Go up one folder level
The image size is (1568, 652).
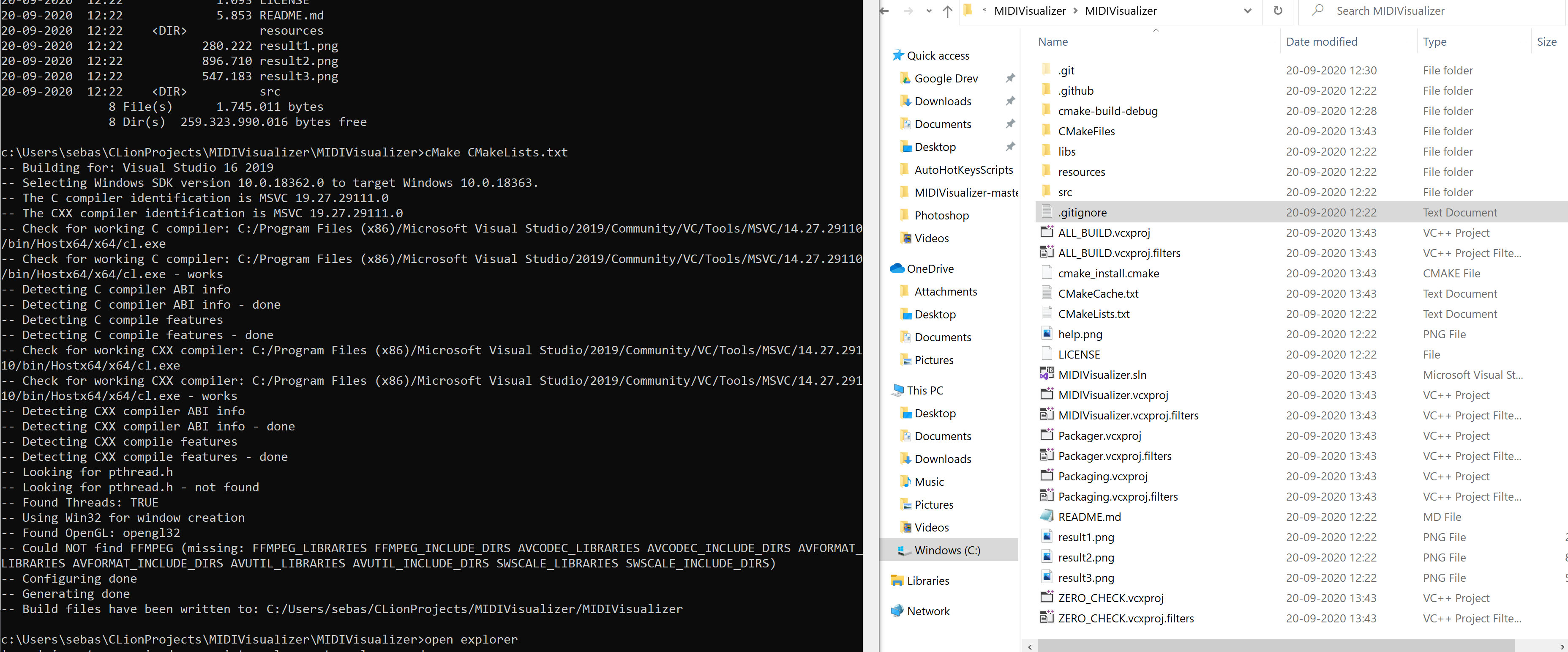(947, 10)
